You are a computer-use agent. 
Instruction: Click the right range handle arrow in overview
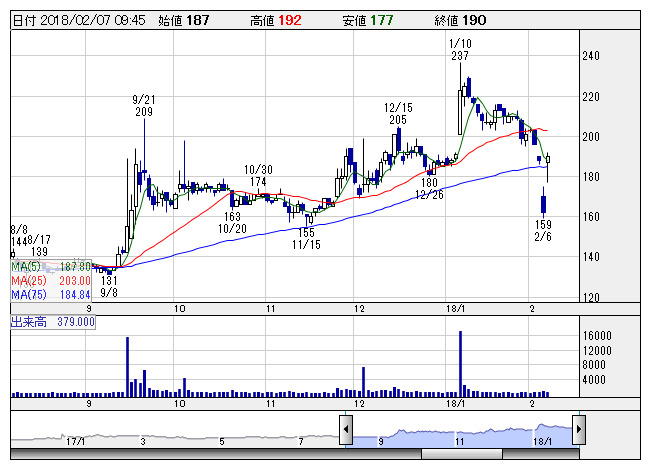578,431
